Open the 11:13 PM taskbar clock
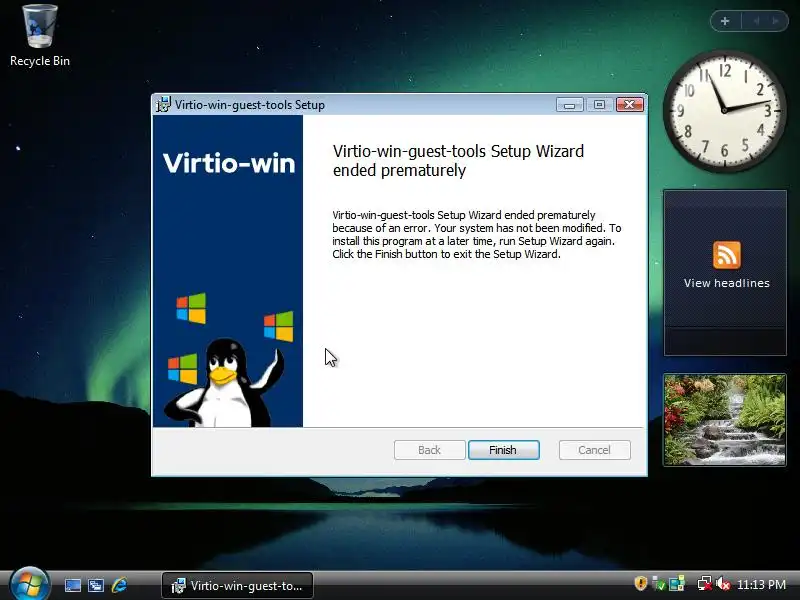 [761, 584]
